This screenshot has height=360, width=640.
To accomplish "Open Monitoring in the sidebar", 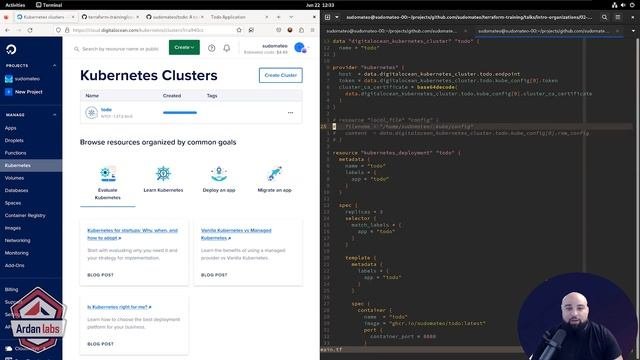I will tap(17, 253).
